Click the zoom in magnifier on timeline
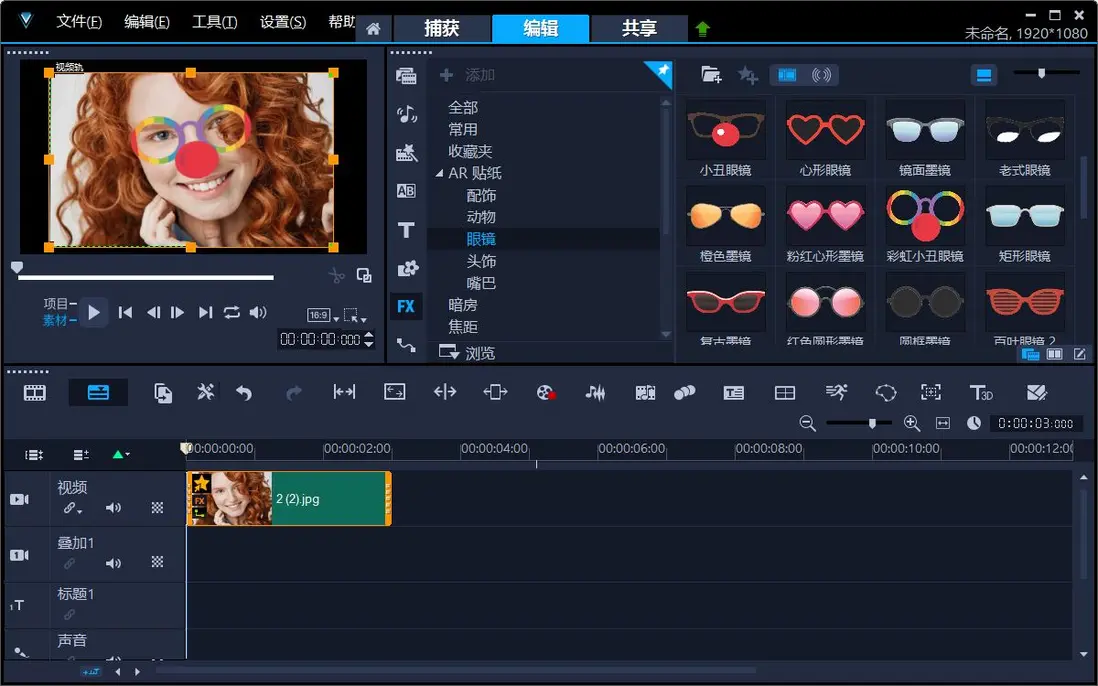Image resolution: width=1098 pixels, height=686 pixels. coord(911,423)
